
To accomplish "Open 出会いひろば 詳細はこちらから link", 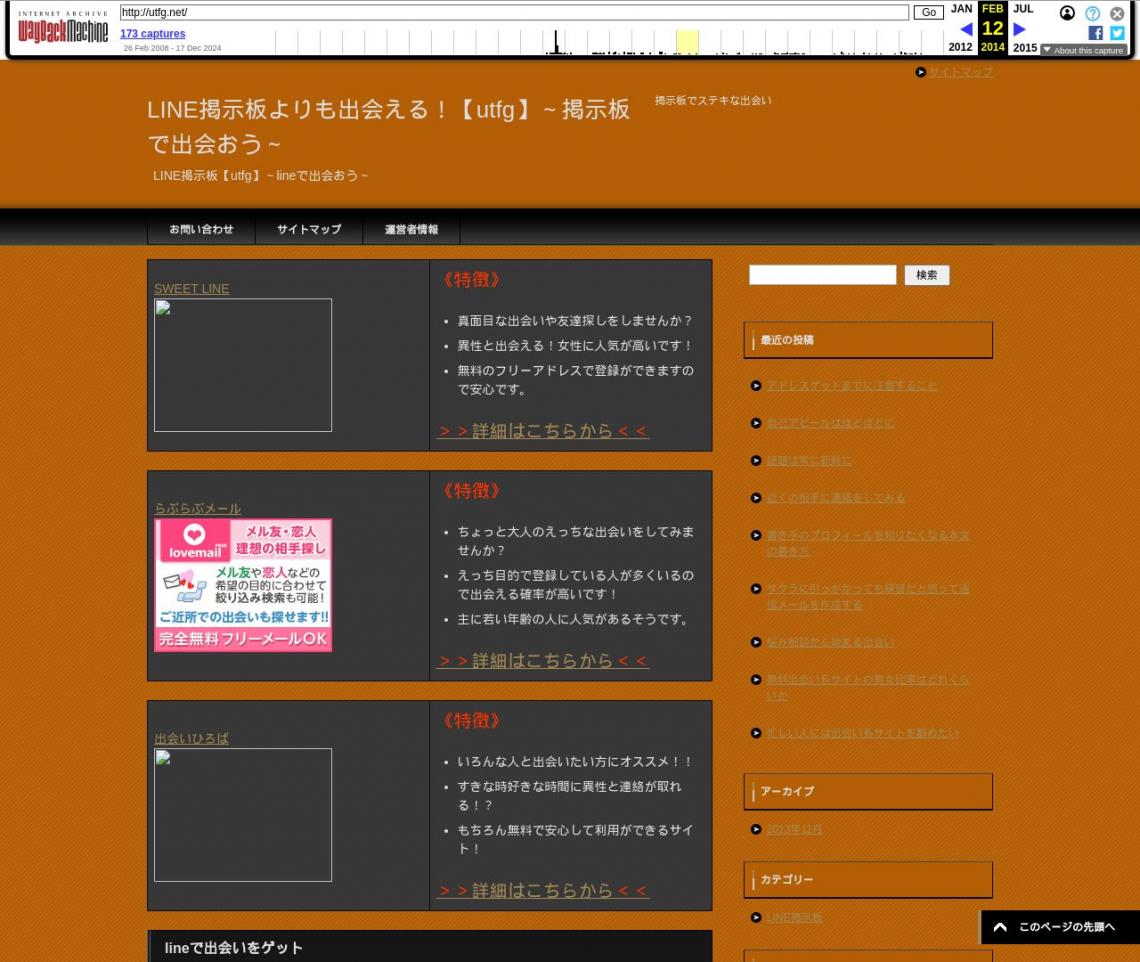I will coord(543,890).
